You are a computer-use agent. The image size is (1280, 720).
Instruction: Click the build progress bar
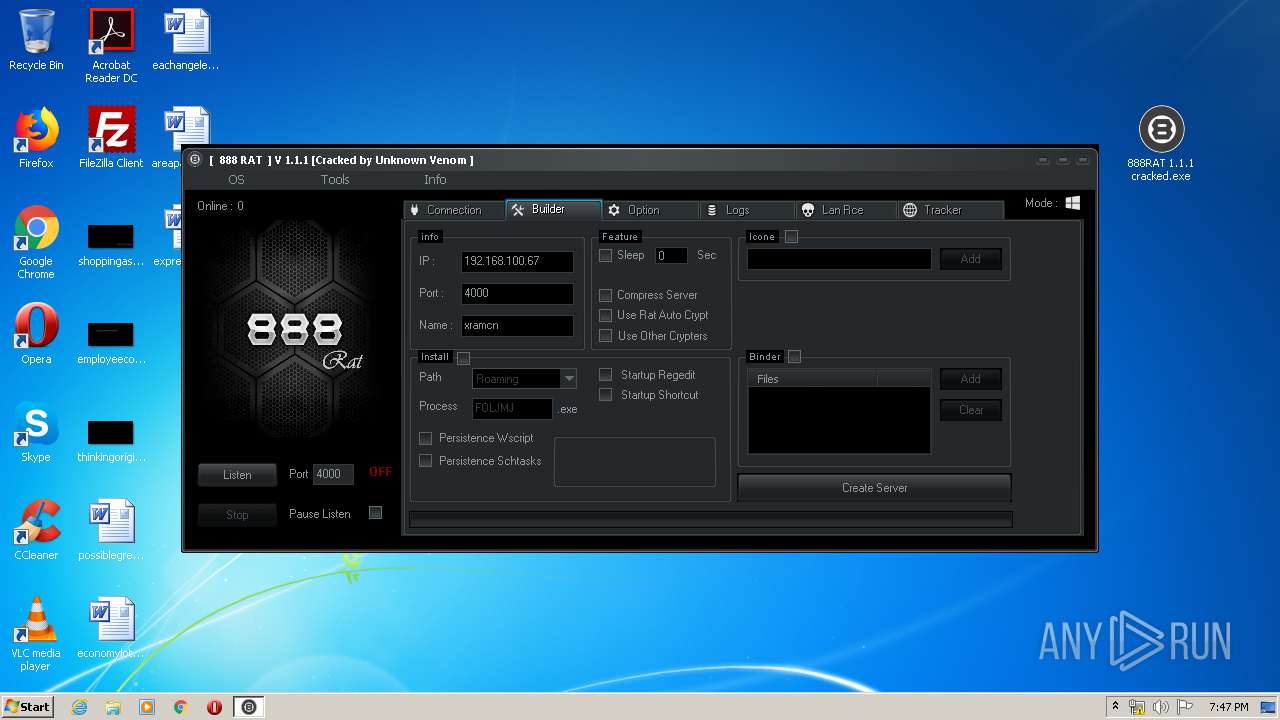click(711, 519)
